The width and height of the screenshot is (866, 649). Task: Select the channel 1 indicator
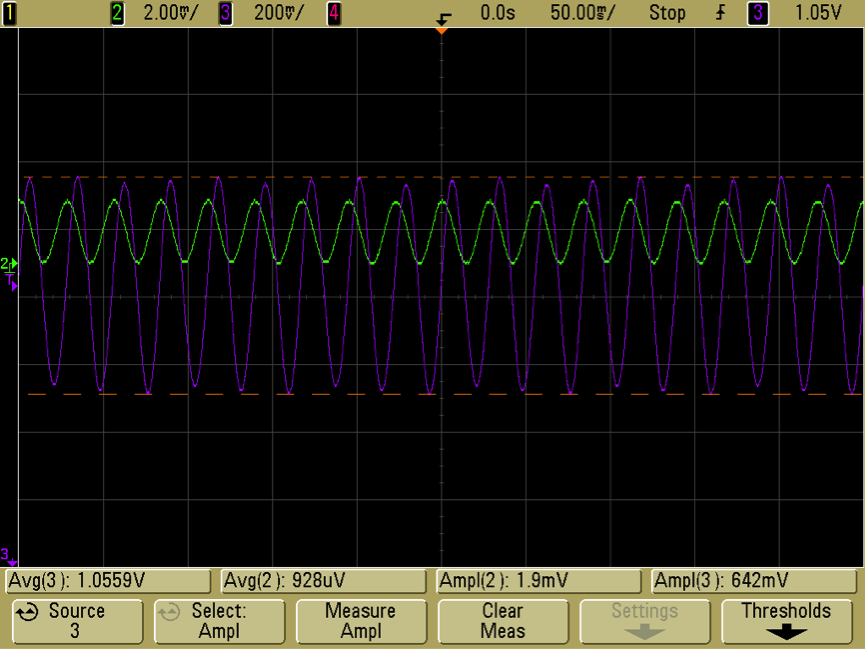[x=9, y=13]
